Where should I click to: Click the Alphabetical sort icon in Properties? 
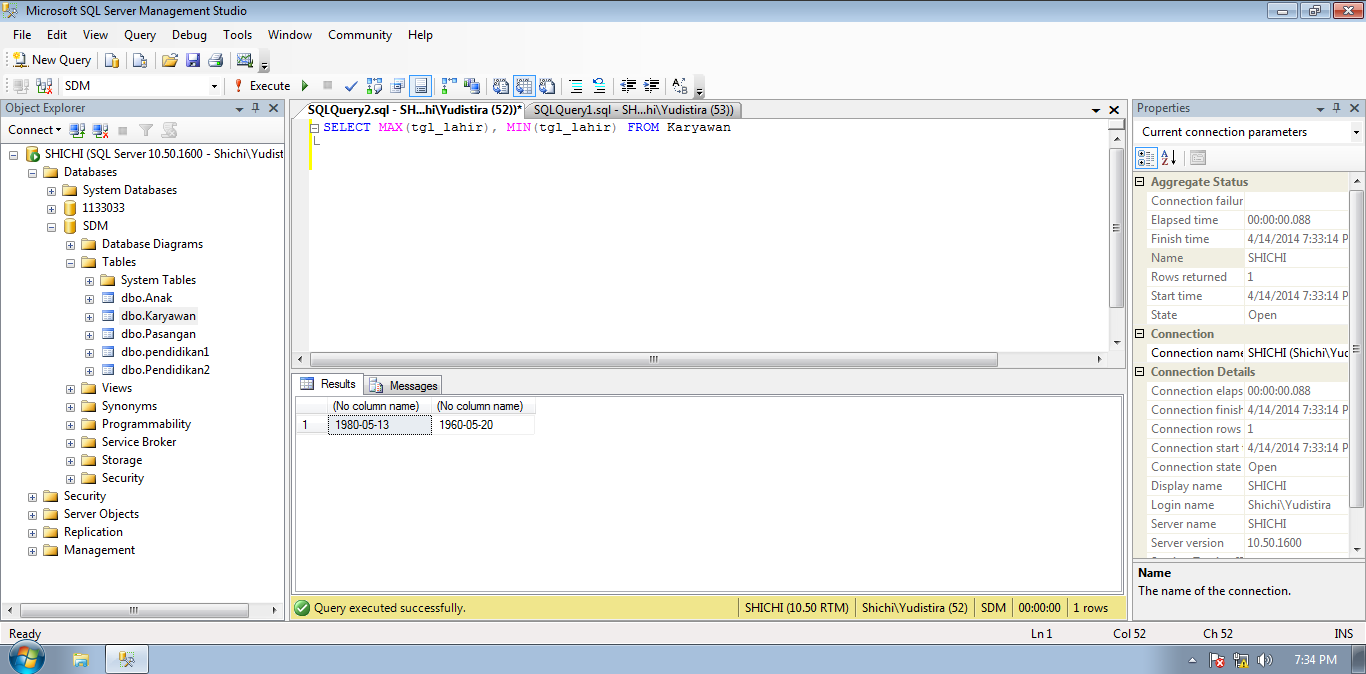pyautogui.click(x=1169, y=158)
